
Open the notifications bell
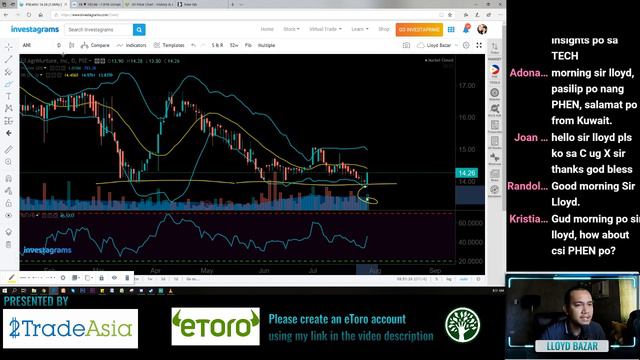click(x=466, y=29)
